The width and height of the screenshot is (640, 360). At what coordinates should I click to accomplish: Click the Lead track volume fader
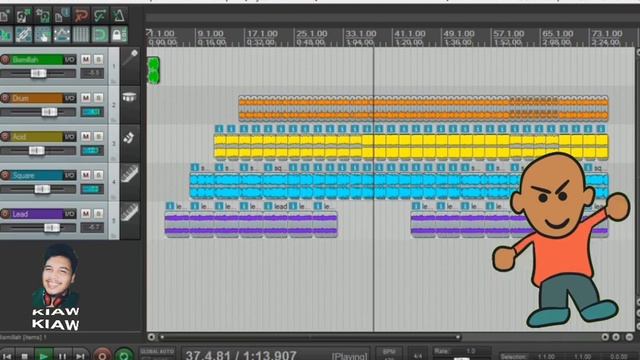[x=51, y=227]
